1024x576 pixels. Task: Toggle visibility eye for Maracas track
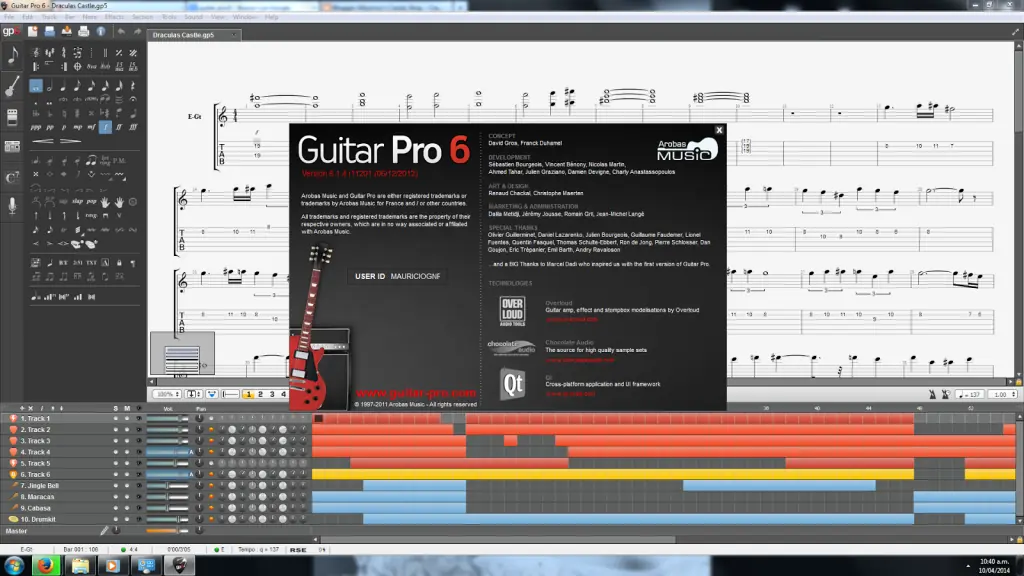138,497
